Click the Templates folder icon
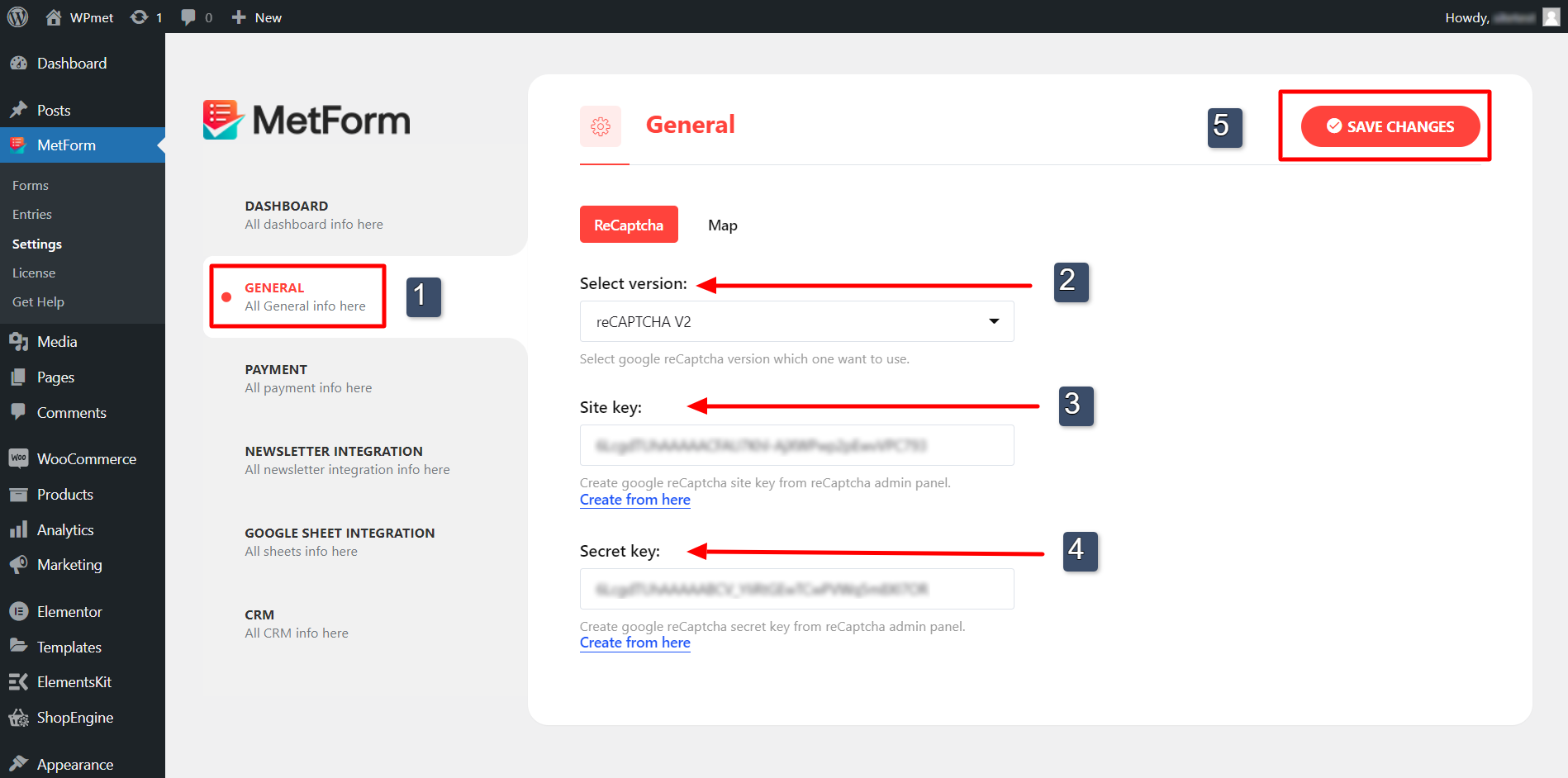The image size is (1568, 778). 18,647
